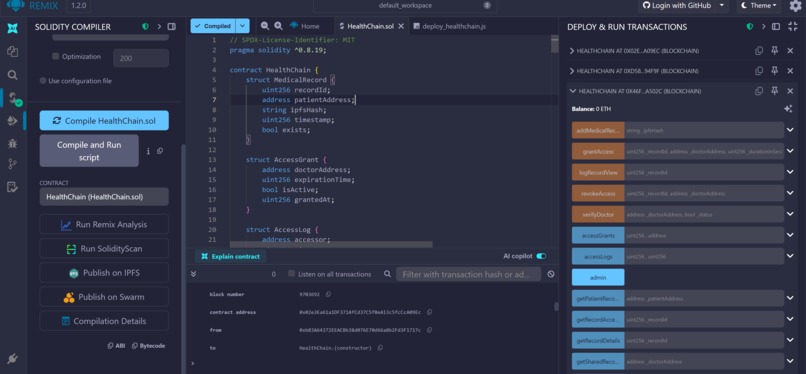Copy the contract at 0X02E...A09EC address

point(759,50)
